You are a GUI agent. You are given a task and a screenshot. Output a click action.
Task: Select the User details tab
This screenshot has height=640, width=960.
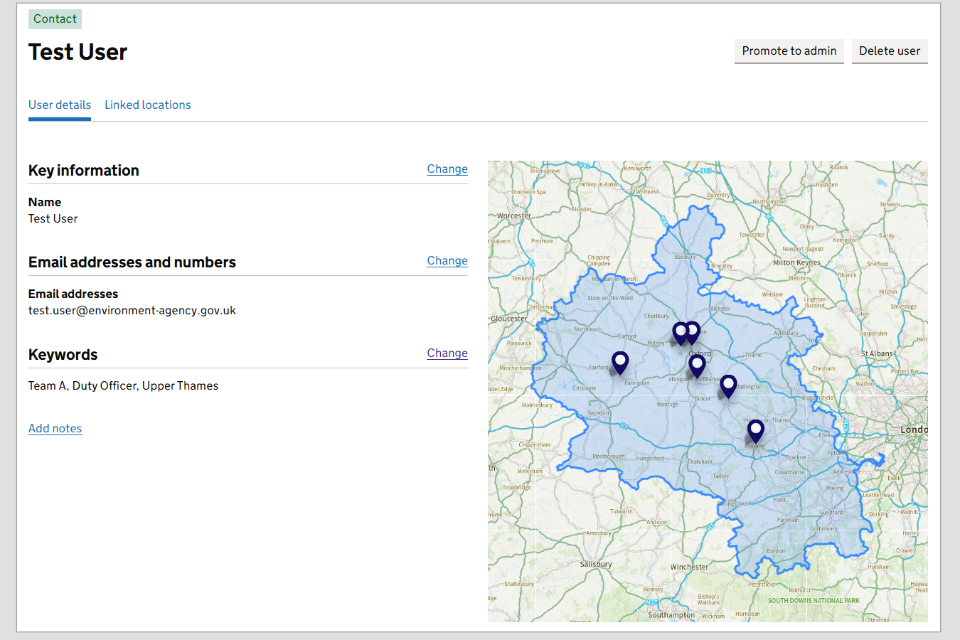click(x=59, y=105)
